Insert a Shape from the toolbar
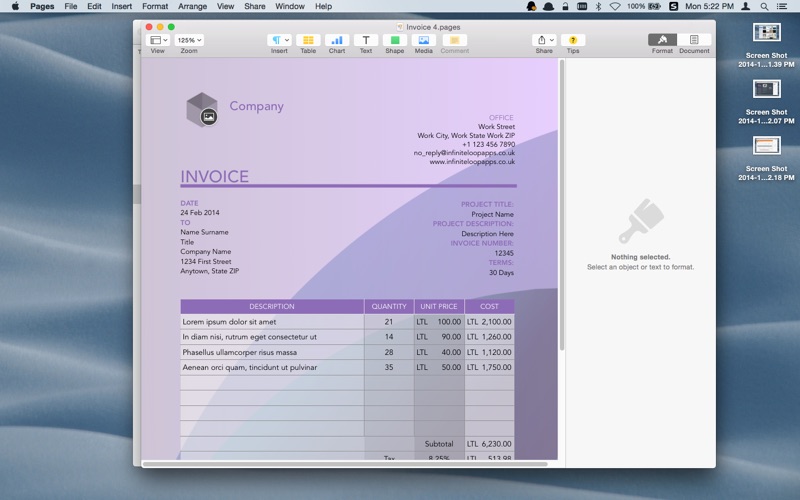 point(394,40)
